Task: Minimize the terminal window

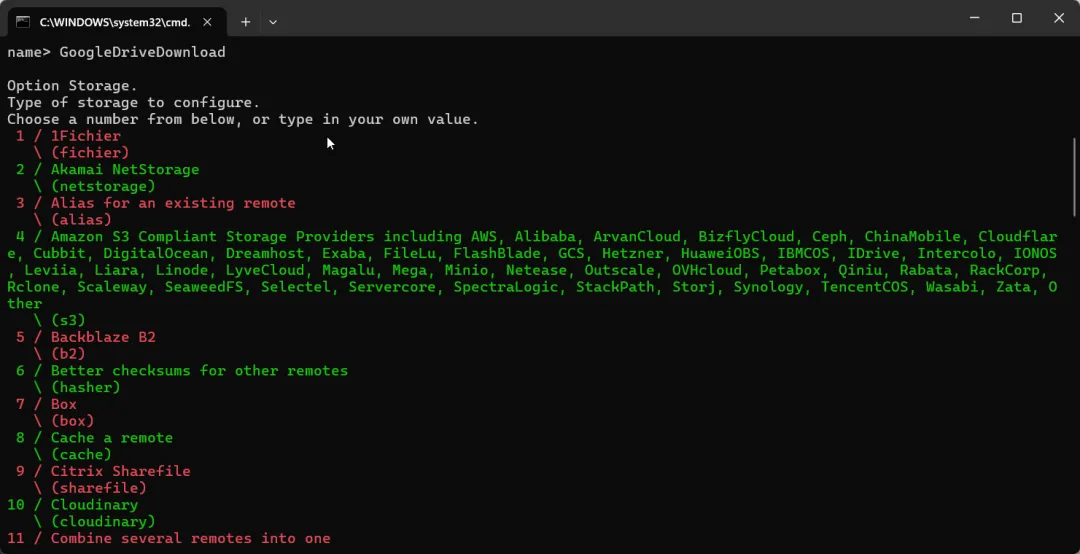Action: pyautogui.click(x=974, y=18)
